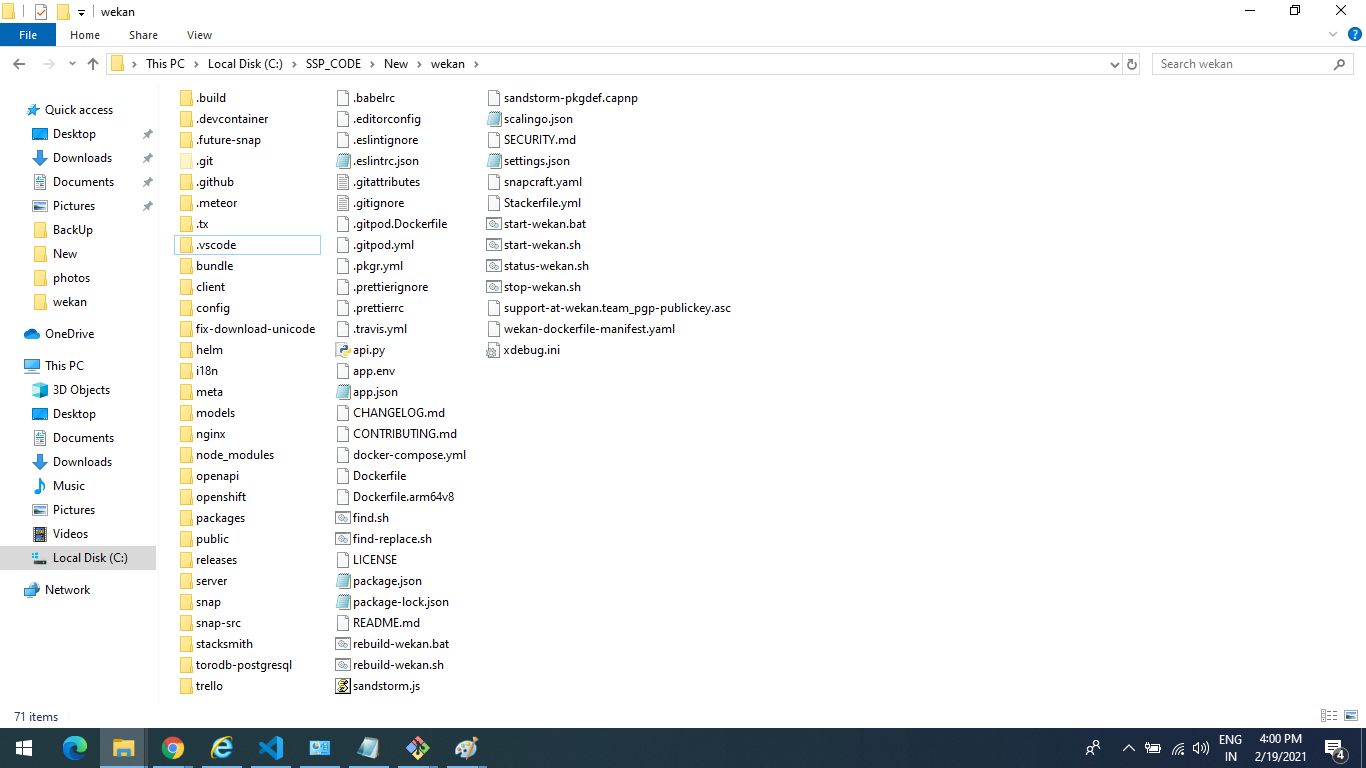Open the File menu
The height and width of the screenshot is (768, 1366).
28,35
